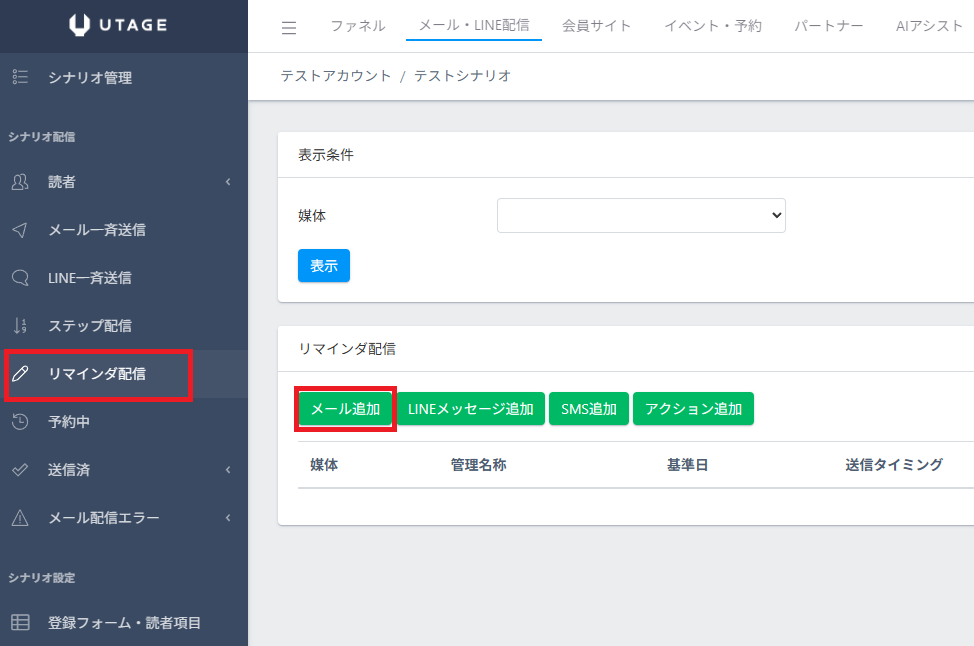The width and height of the screenshot is (974, 646).
Task: Click the 予約中 clock icon
Action: point(20,422)
